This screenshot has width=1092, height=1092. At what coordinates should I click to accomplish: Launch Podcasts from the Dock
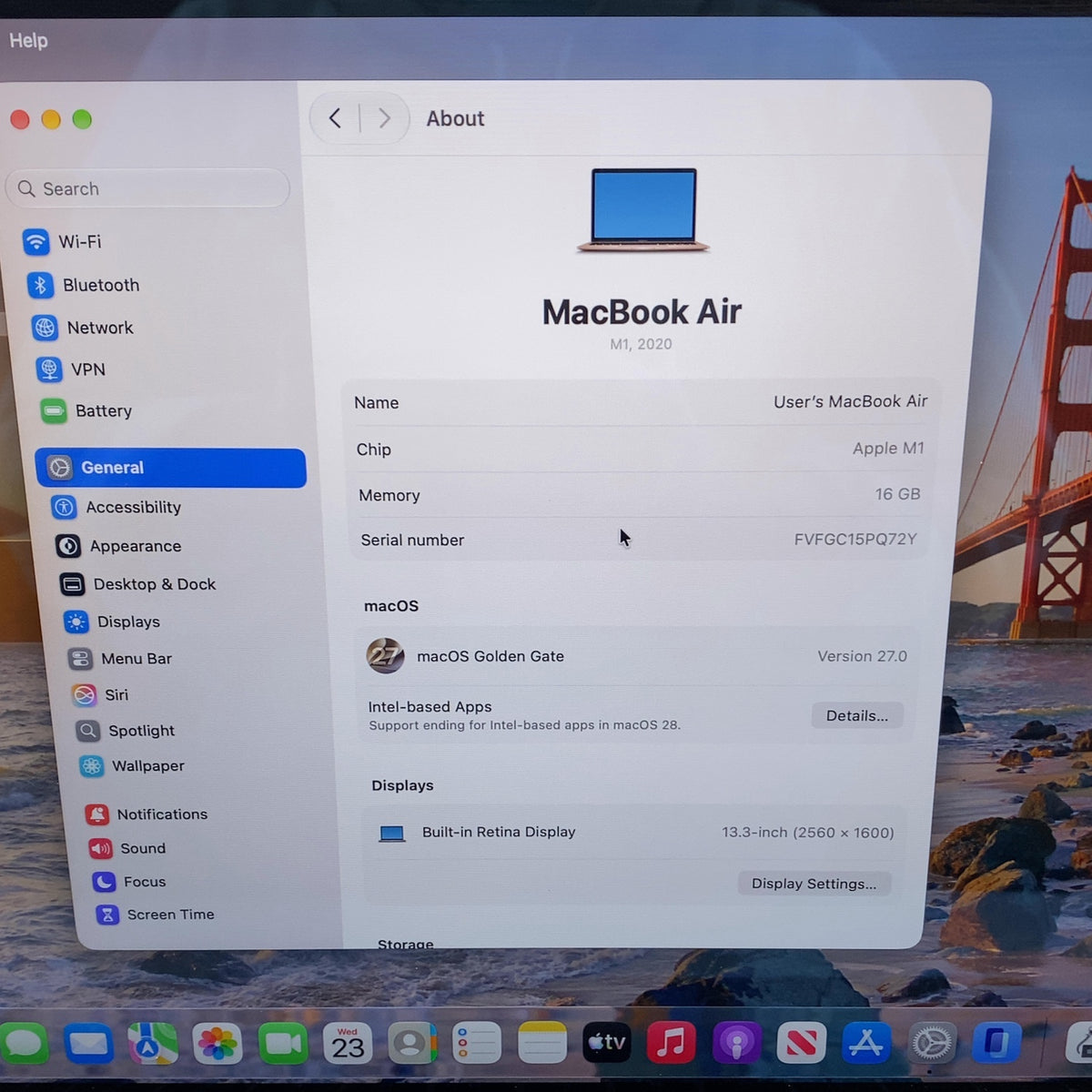pos(736,1044)
